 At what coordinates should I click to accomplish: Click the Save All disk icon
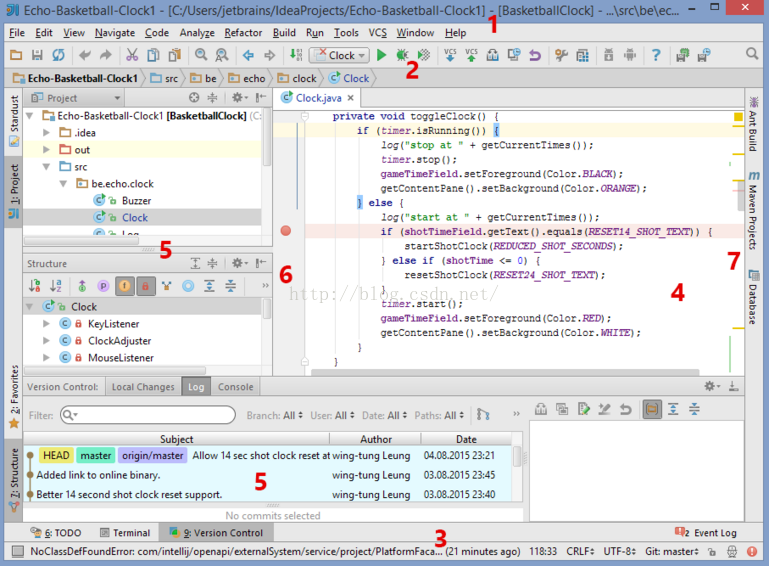point(37,55)
